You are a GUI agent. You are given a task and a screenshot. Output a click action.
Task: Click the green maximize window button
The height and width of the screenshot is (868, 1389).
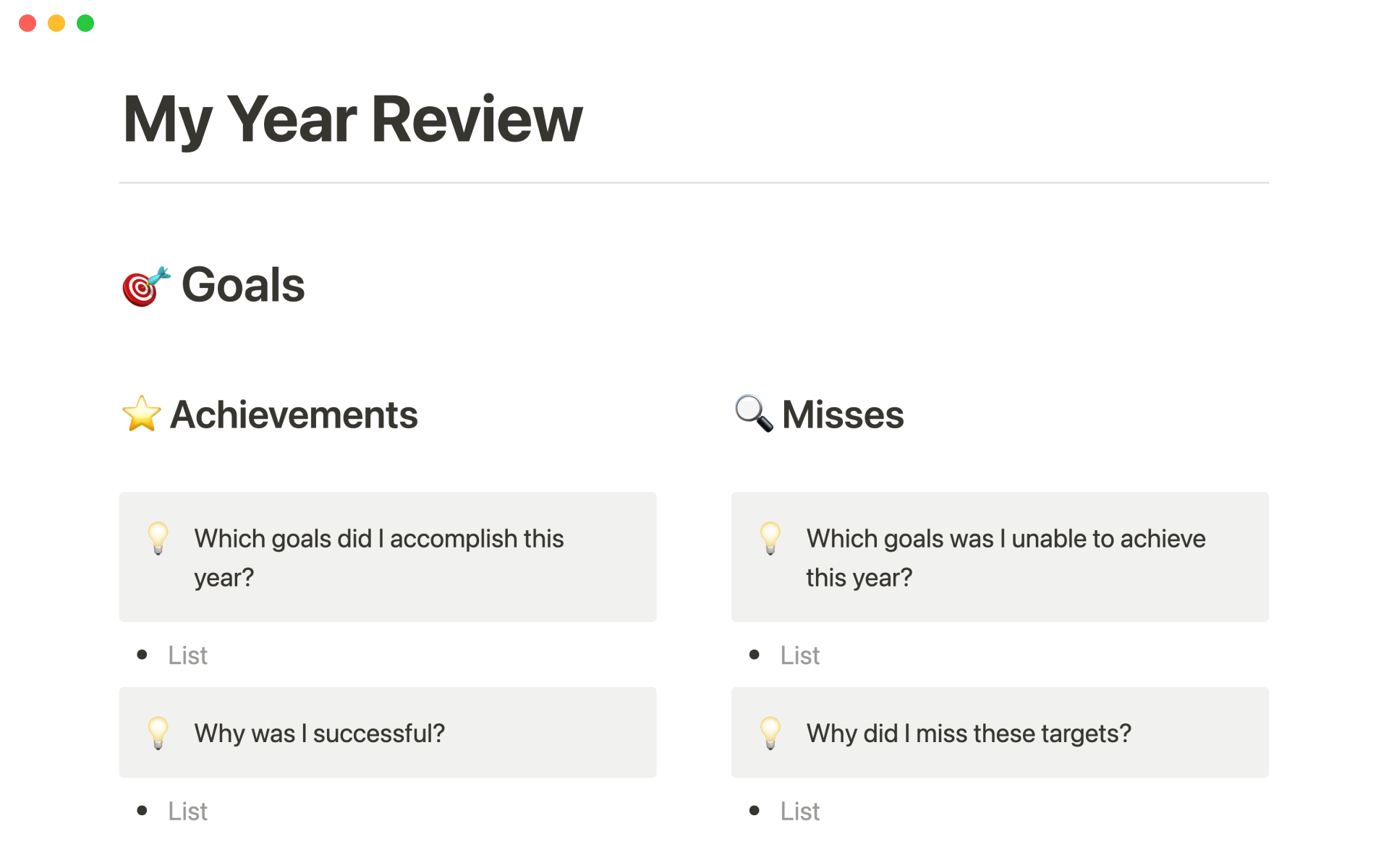[85, 23]
